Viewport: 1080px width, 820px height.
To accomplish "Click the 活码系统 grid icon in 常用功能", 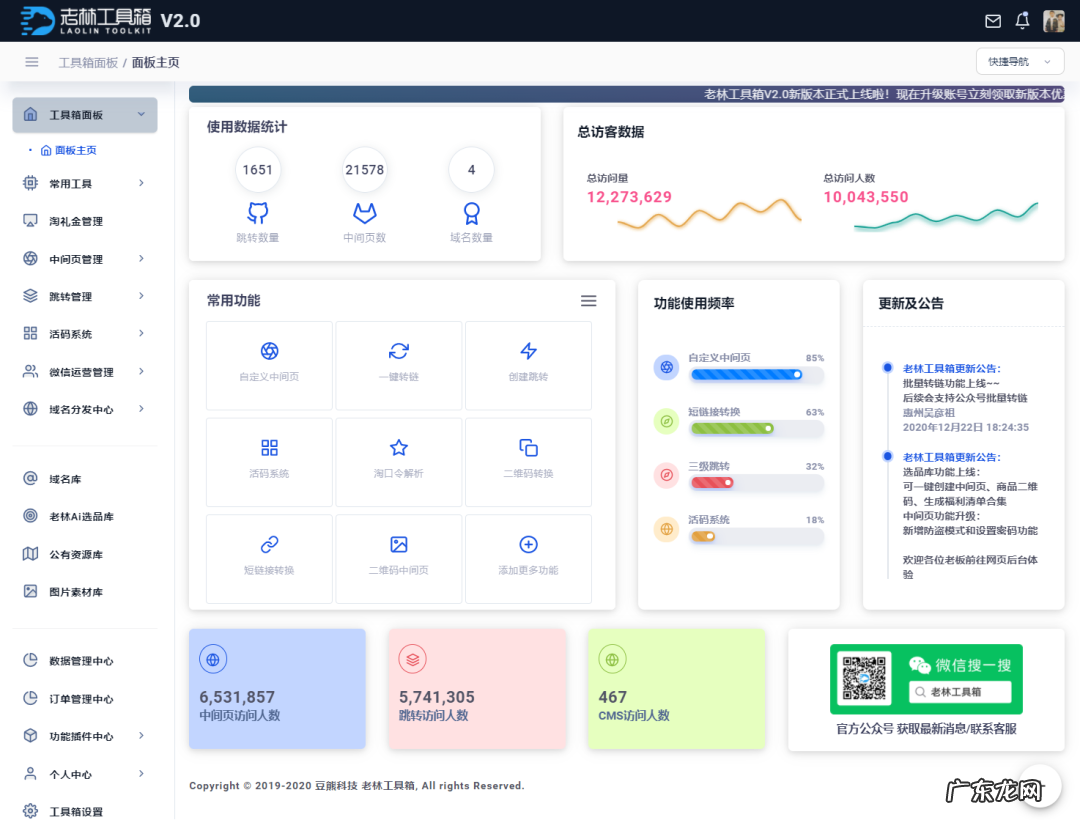I will (x=268, y=449).
